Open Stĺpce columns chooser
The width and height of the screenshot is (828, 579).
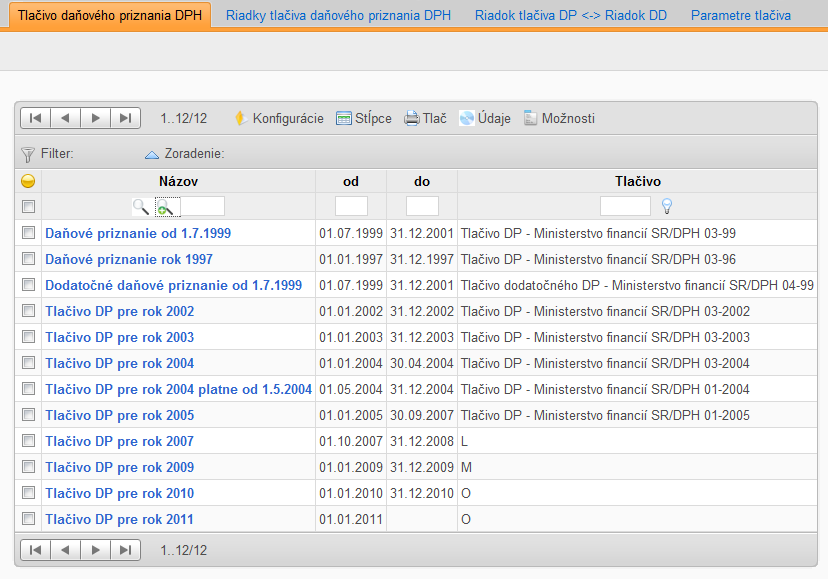pos(364,118)
